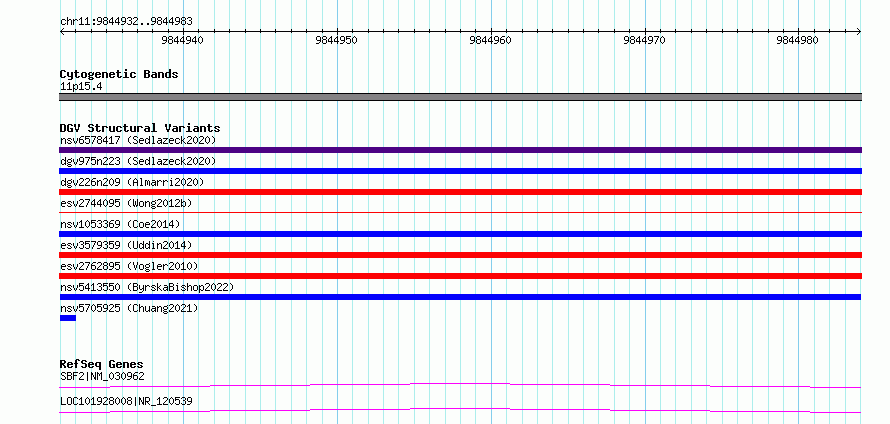Open variant dgv975n223 (Sedlazeck2020) label
This screenshot has width=890, height=424.
point(138,161)
